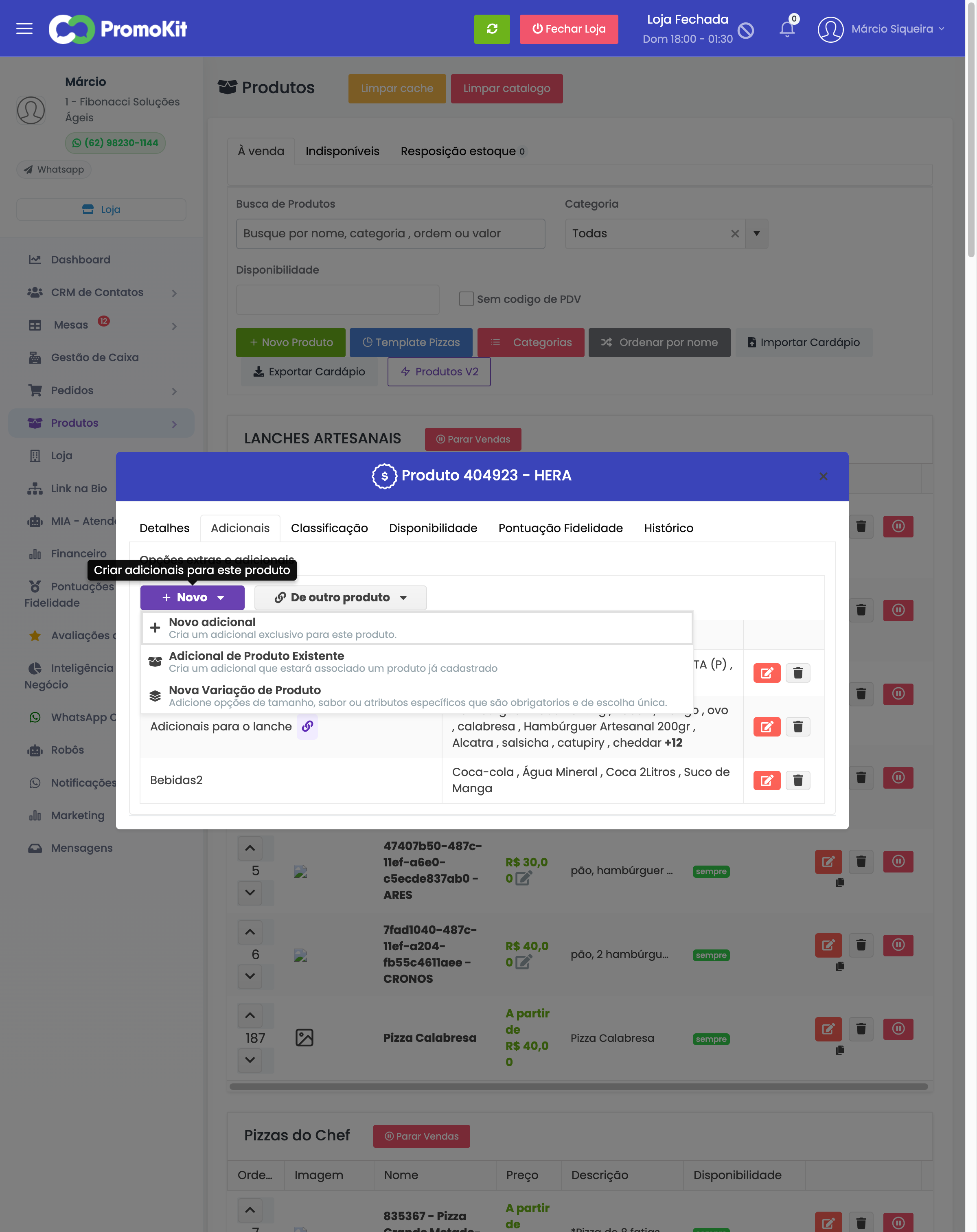977x1232 pixels.
Task: Click the Fechar Loja button
Action: point(568,29)
